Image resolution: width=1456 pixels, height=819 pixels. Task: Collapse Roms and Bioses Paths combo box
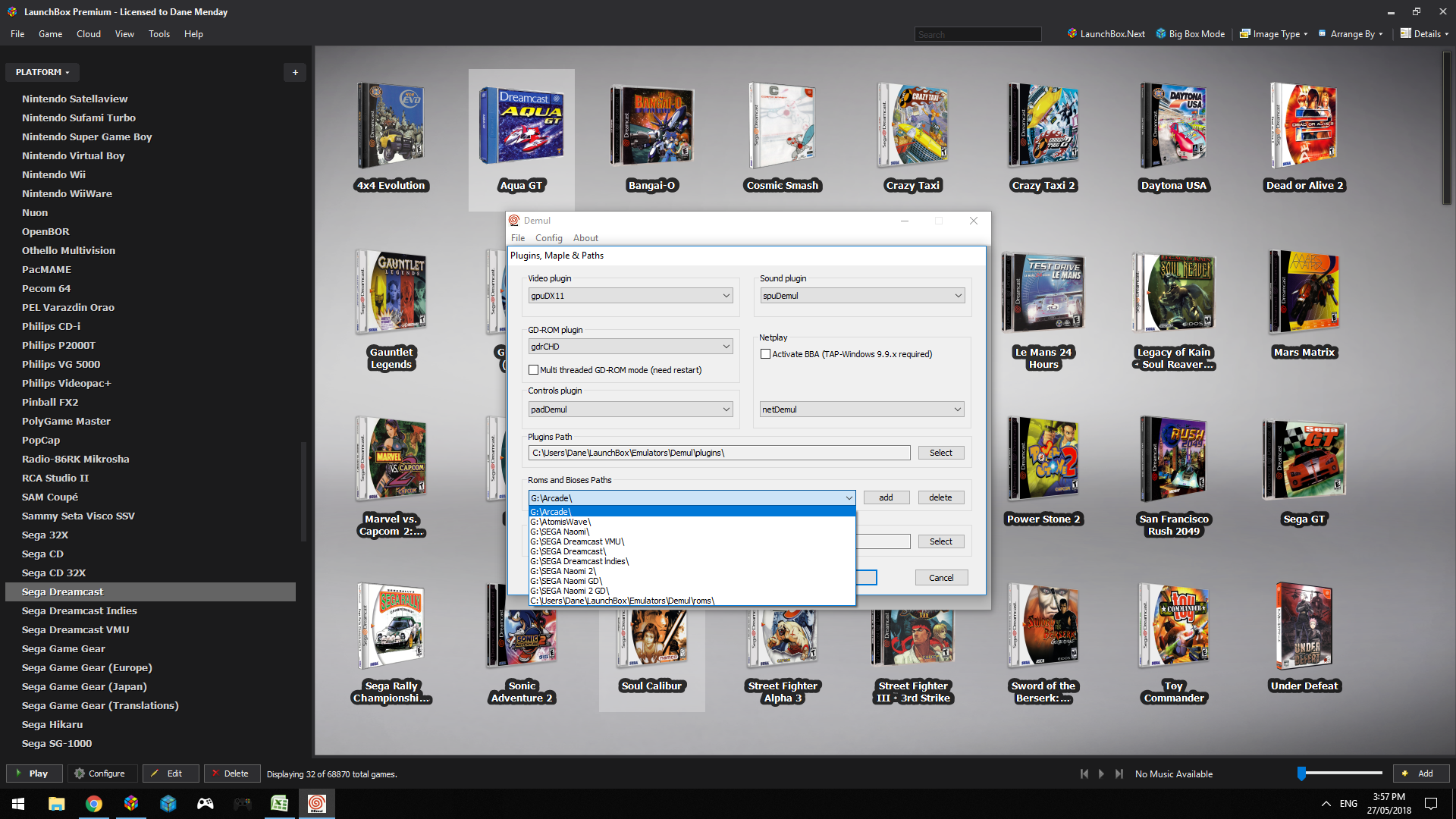(849, 498)
